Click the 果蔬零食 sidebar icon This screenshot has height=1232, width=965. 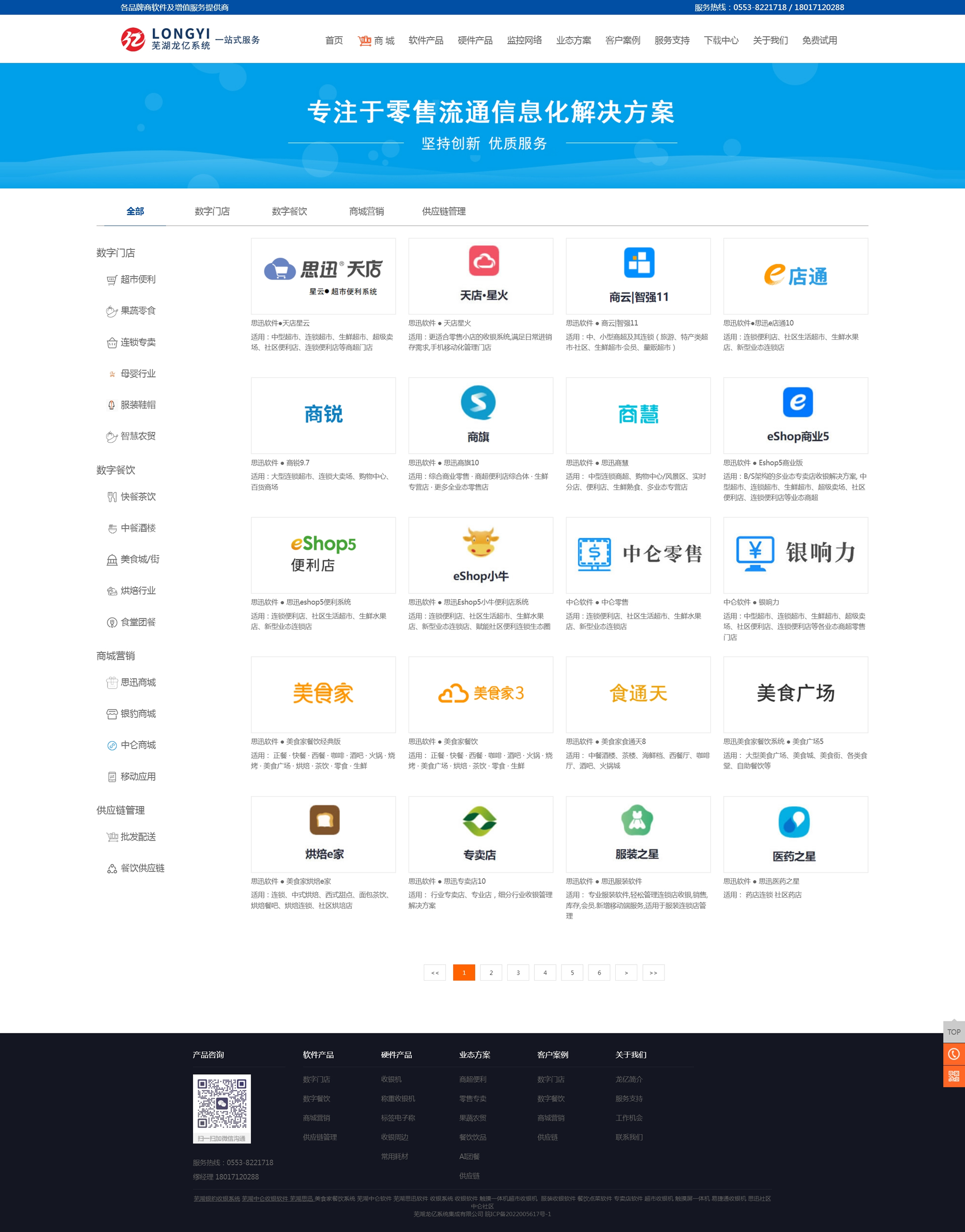coord(112,311)
